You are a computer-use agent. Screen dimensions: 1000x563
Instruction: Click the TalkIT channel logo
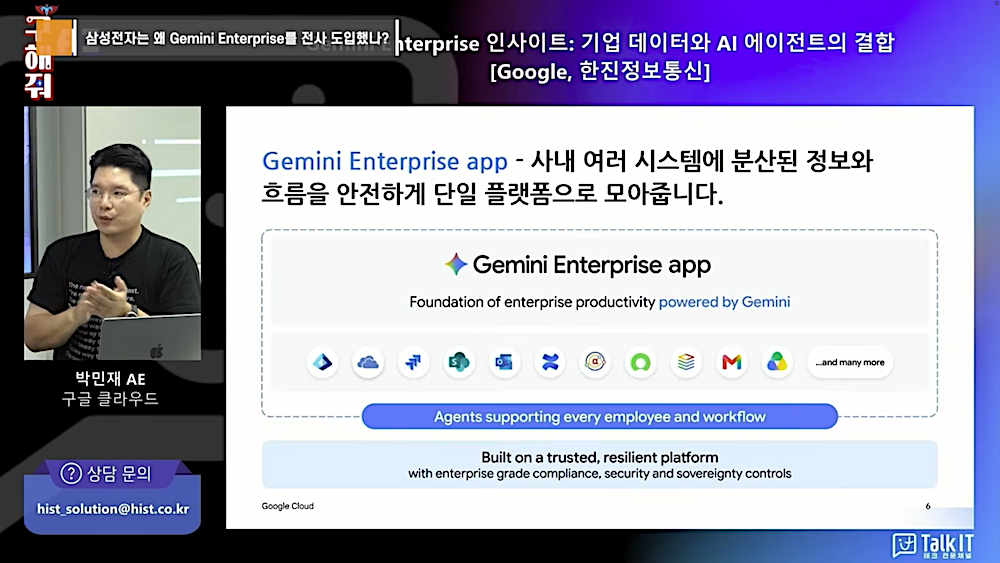tap(933, 545)
